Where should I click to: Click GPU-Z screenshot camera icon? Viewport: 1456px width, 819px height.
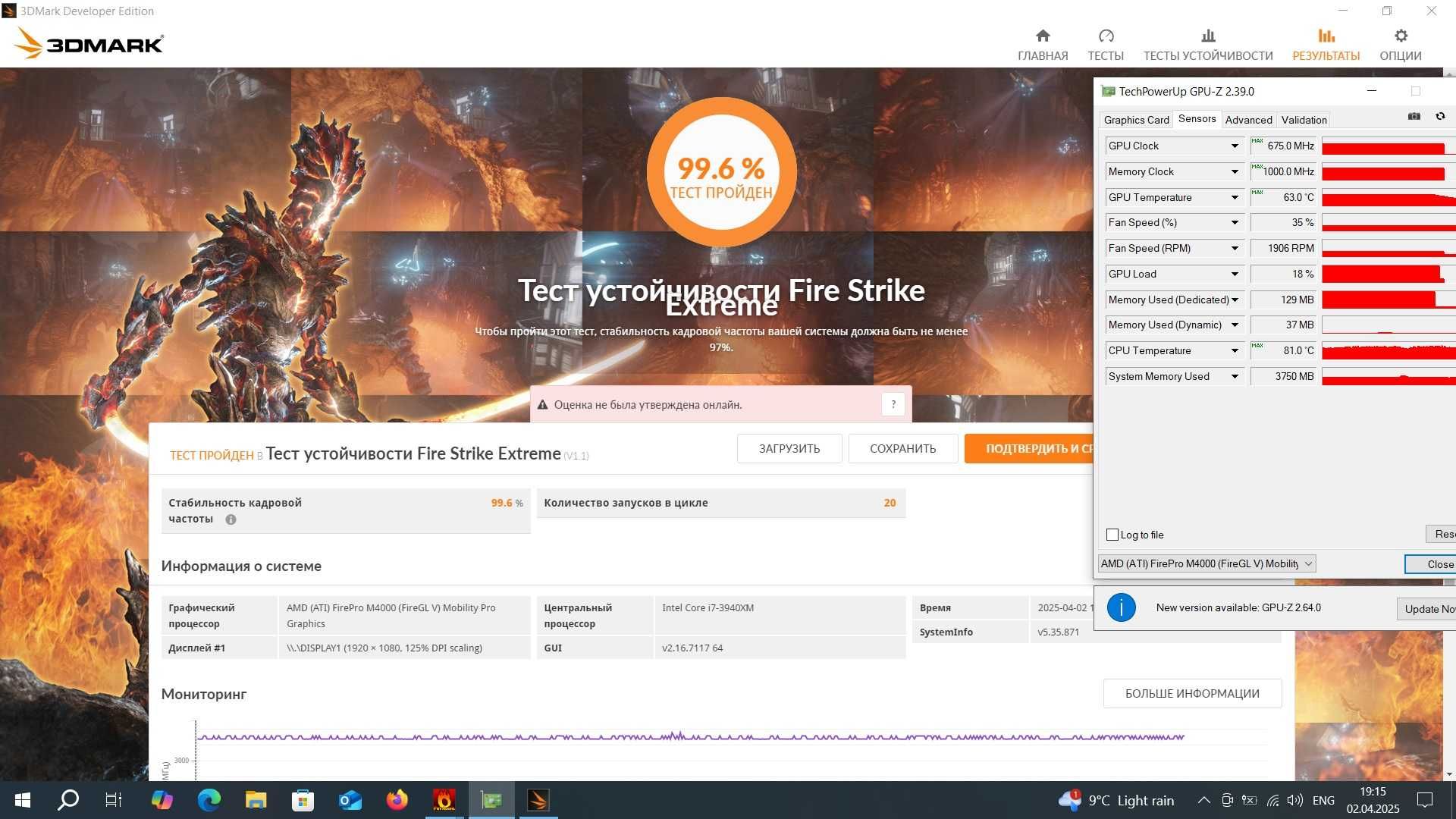coord(1414,116)
